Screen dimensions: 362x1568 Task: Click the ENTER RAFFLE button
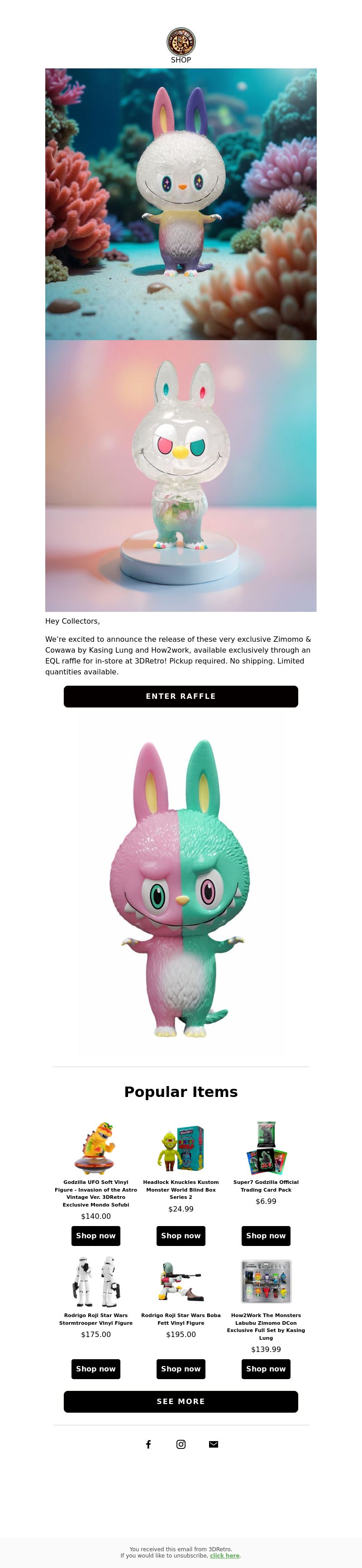coord(181,696)
